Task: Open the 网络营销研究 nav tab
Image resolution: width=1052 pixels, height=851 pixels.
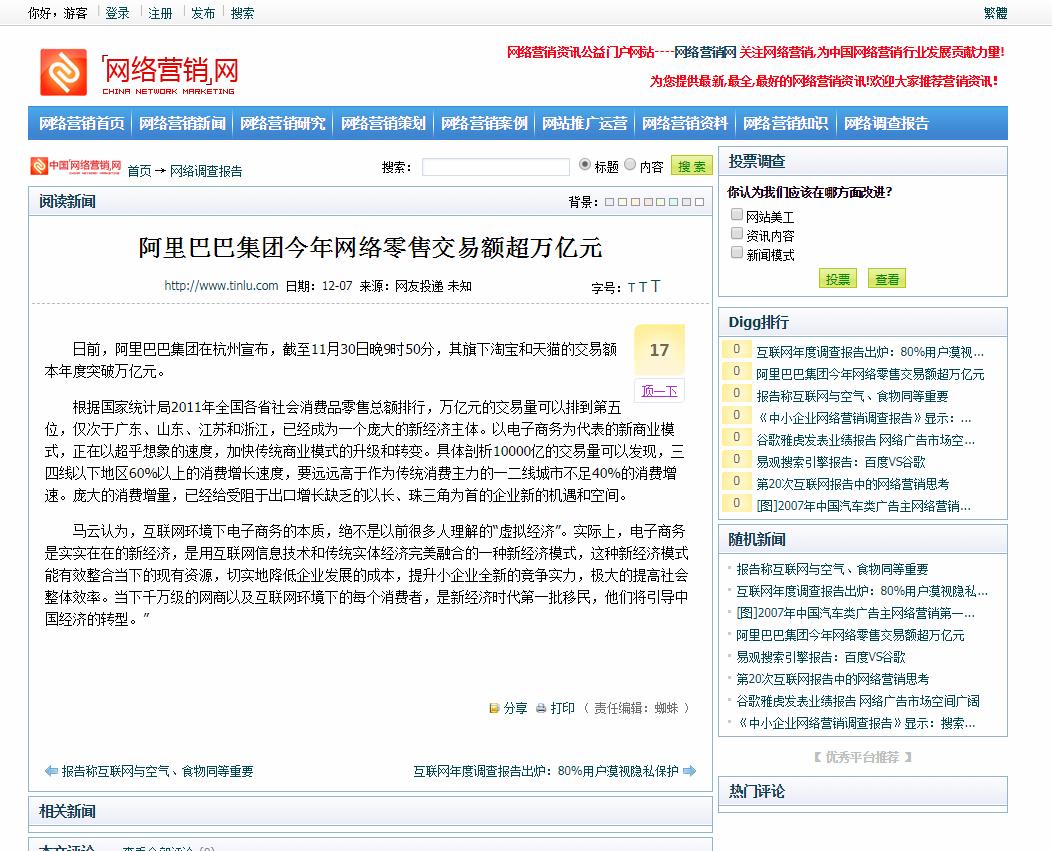Action: (x=283, y=123)
